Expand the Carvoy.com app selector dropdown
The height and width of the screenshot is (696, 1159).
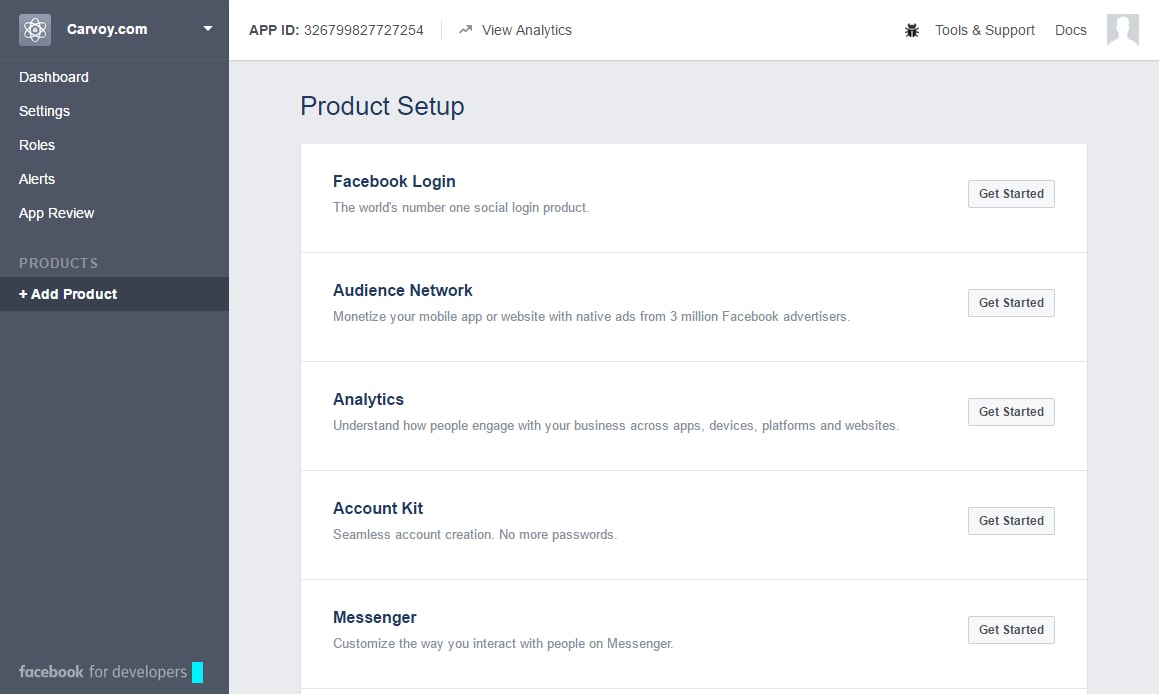(x=208, y=29)
